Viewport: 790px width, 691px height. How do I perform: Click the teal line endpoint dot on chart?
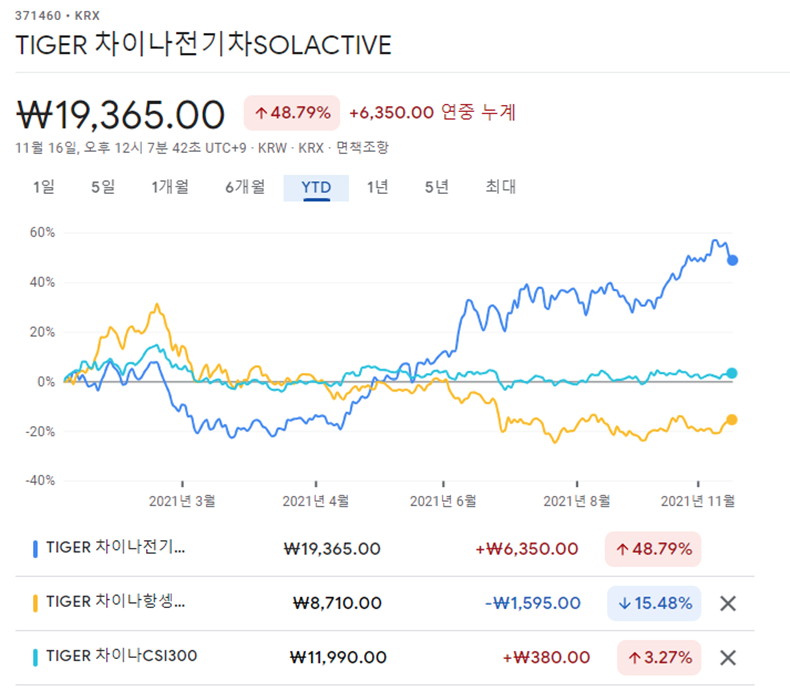click(x=732, y=373)
